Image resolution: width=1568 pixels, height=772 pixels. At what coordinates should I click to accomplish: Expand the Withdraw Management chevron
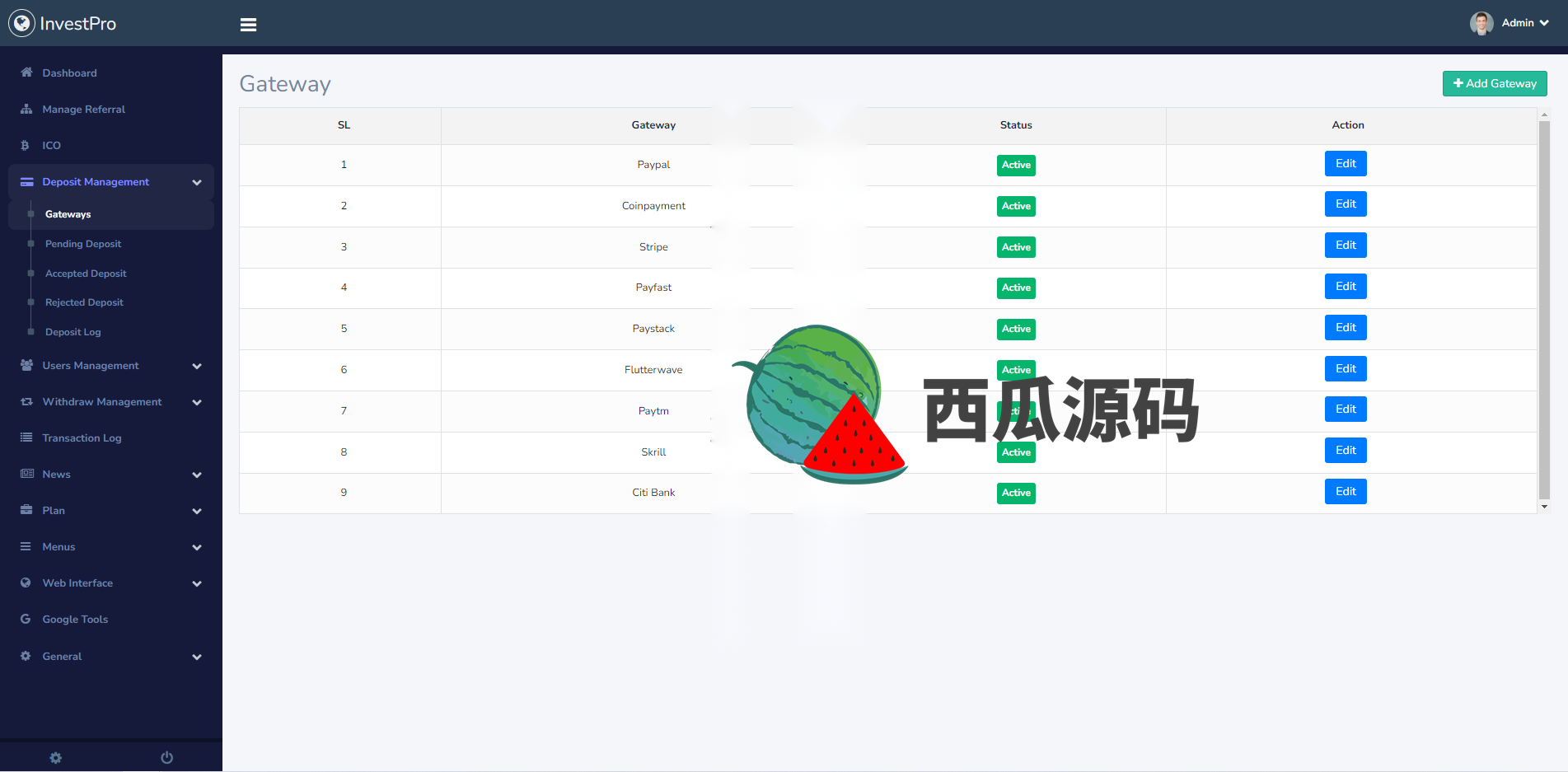tap(197, 402)
